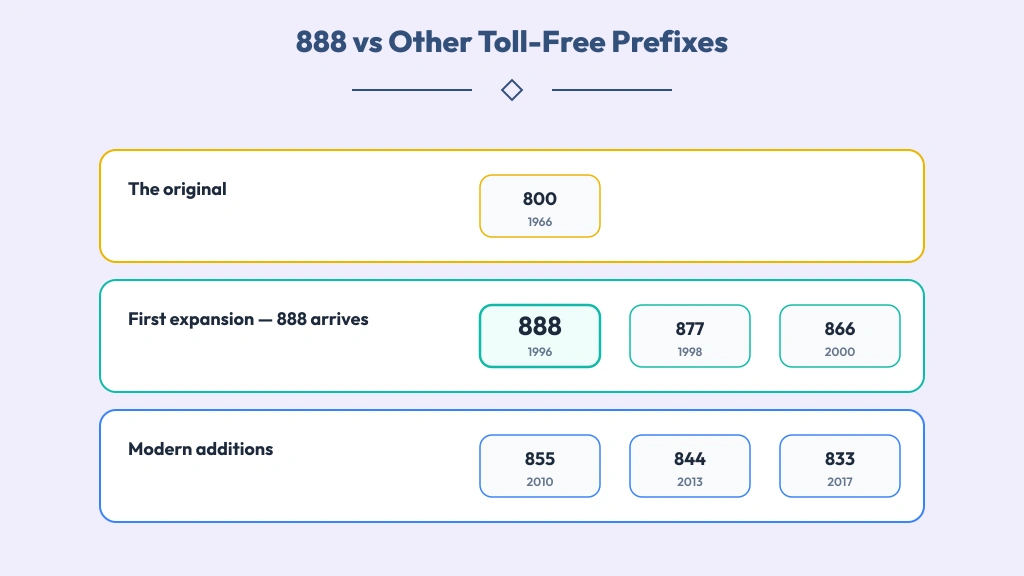The image size is (1024, 576).
Task: Click the '888 vs Other Toll-Free Prefixes' title
Action: tap(512, 42)
